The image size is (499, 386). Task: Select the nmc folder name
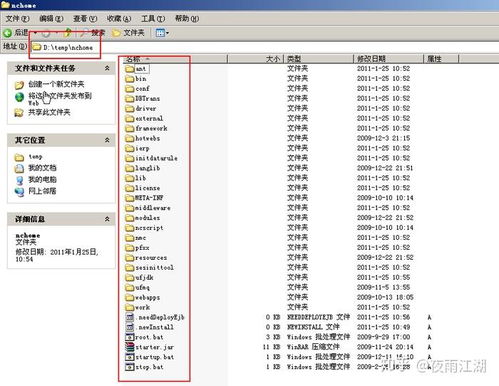coord(141,238)
